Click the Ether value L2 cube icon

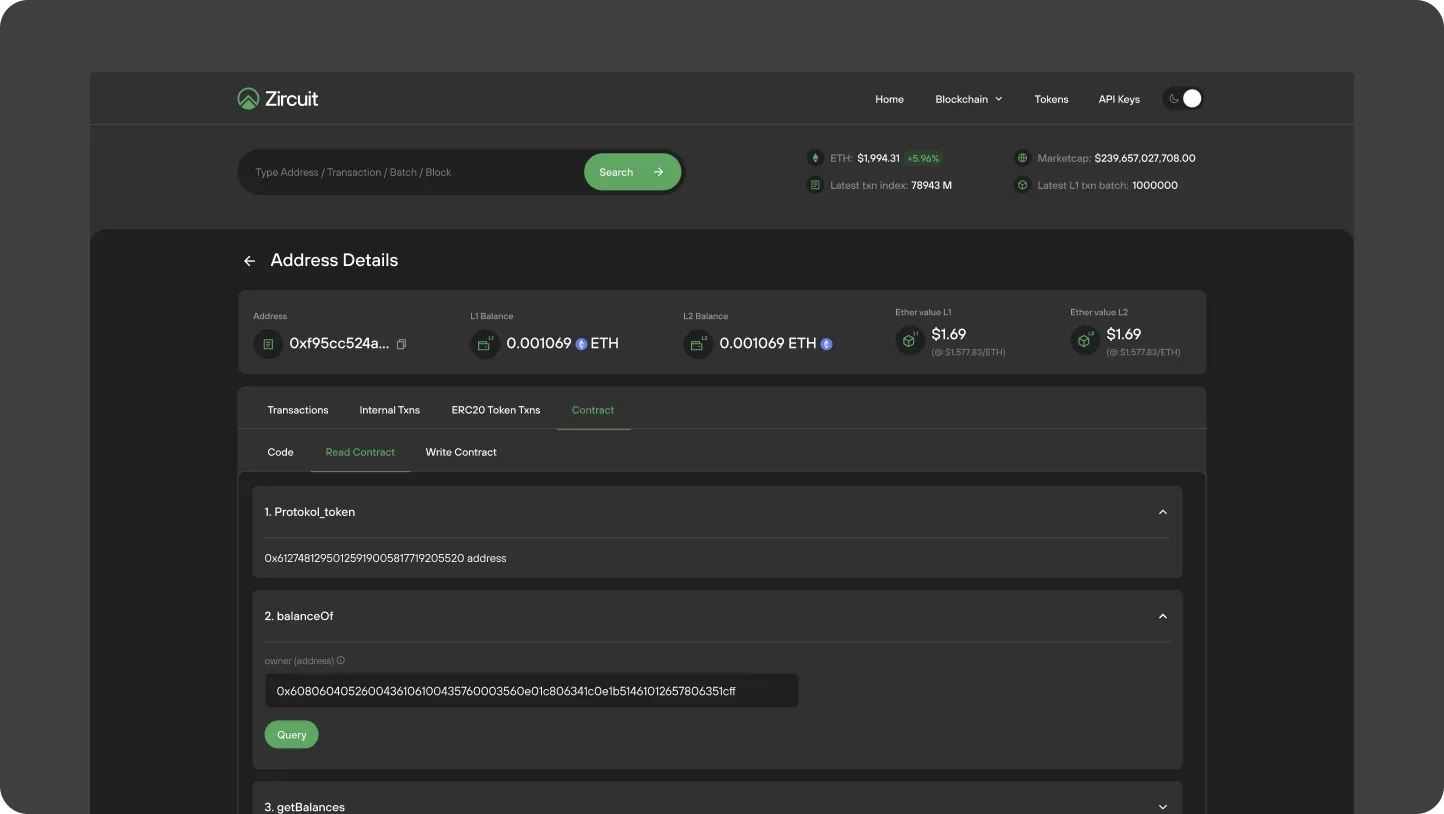coord(1084,340)
